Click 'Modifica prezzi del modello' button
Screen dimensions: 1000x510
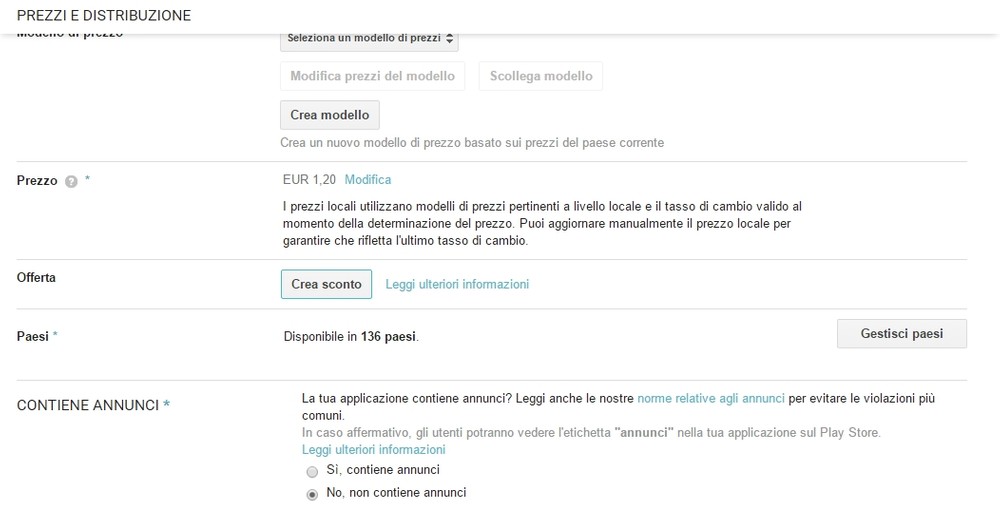[x=372, y=76]
